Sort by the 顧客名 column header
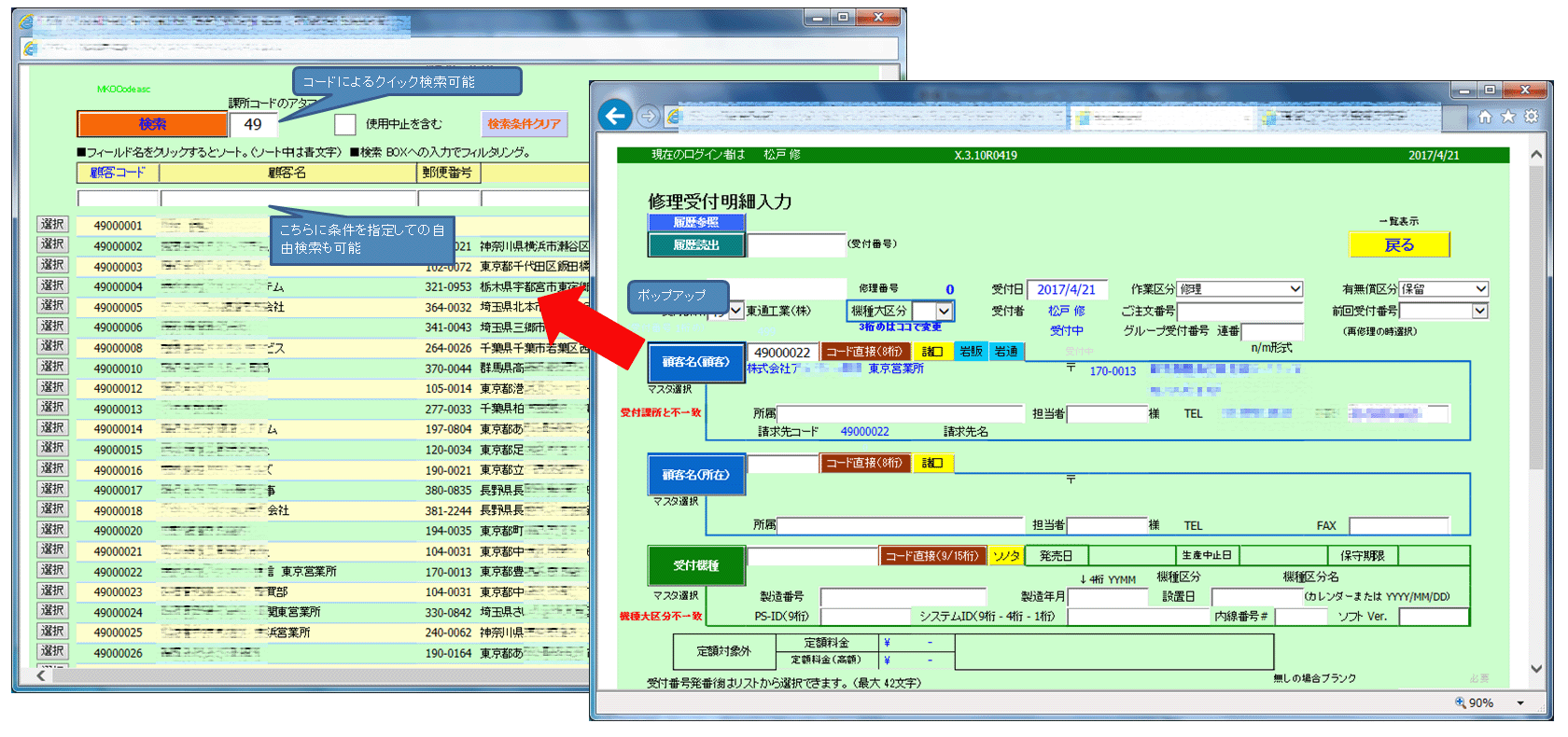 287,173
